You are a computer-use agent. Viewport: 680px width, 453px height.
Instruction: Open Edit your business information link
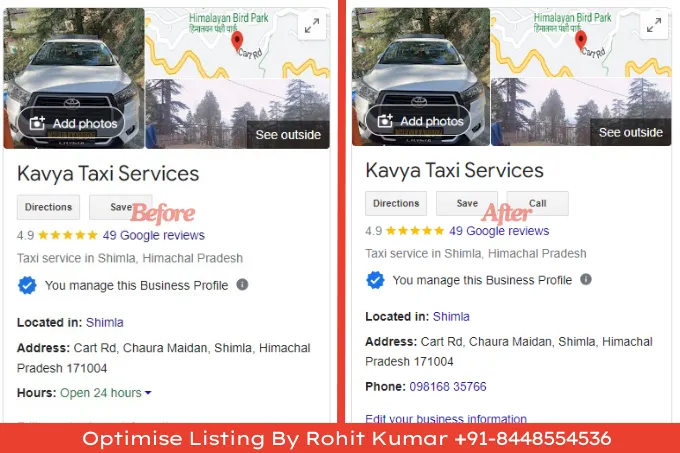[446, 418]
